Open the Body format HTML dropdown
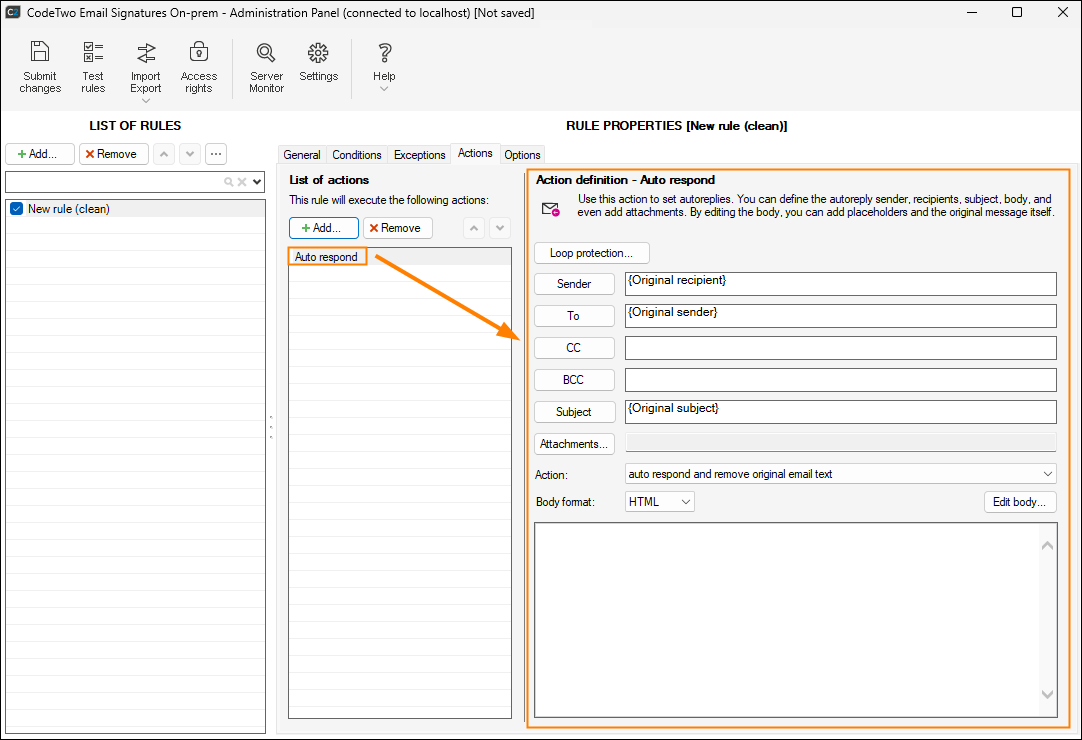The image size is (1082, 740). click(660, 502)
